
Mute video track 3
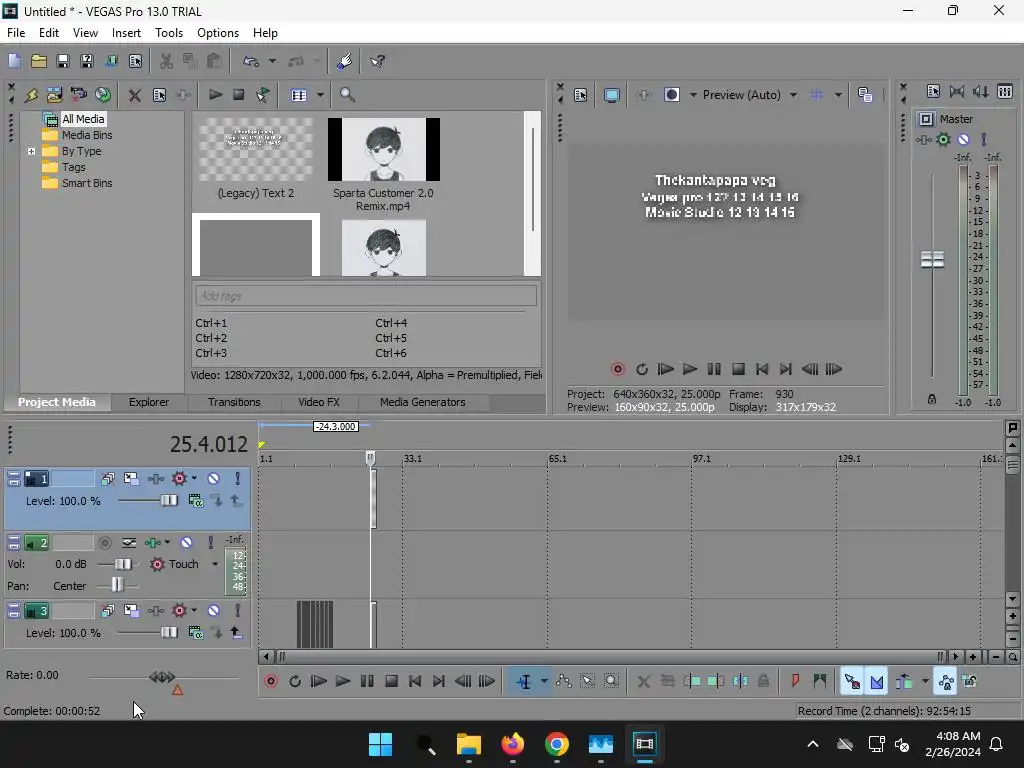point(213,611)
